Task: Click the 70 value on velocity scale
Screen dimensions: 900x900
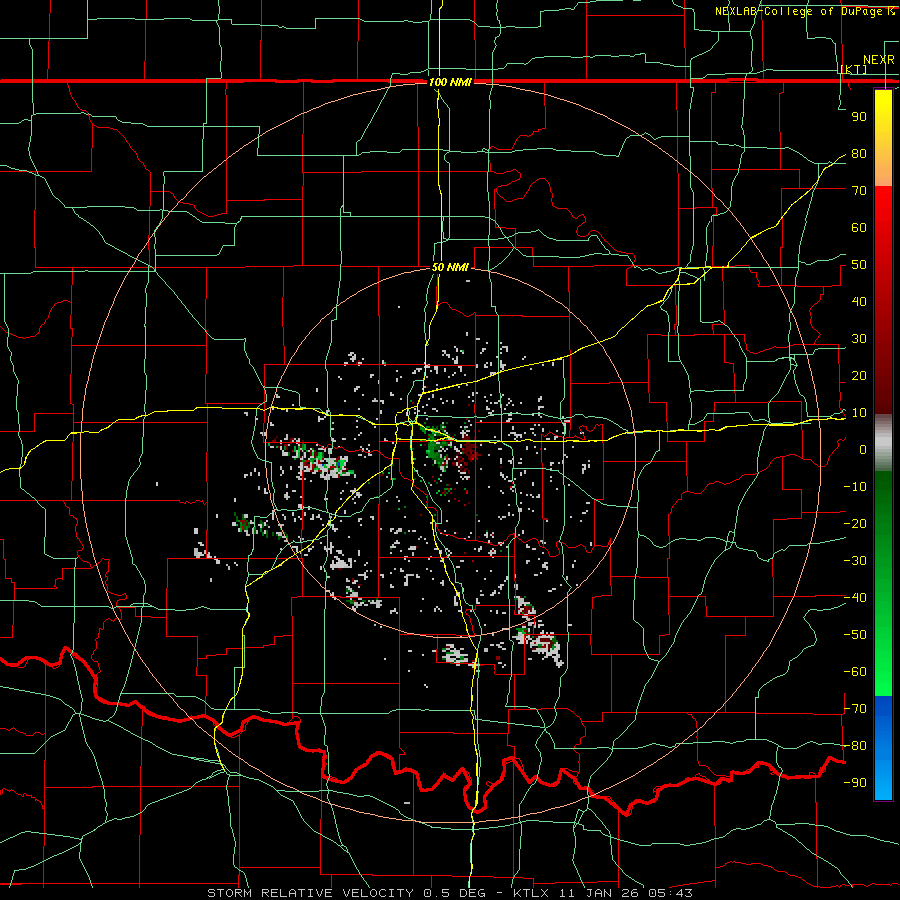Action: tap(859, 191)
